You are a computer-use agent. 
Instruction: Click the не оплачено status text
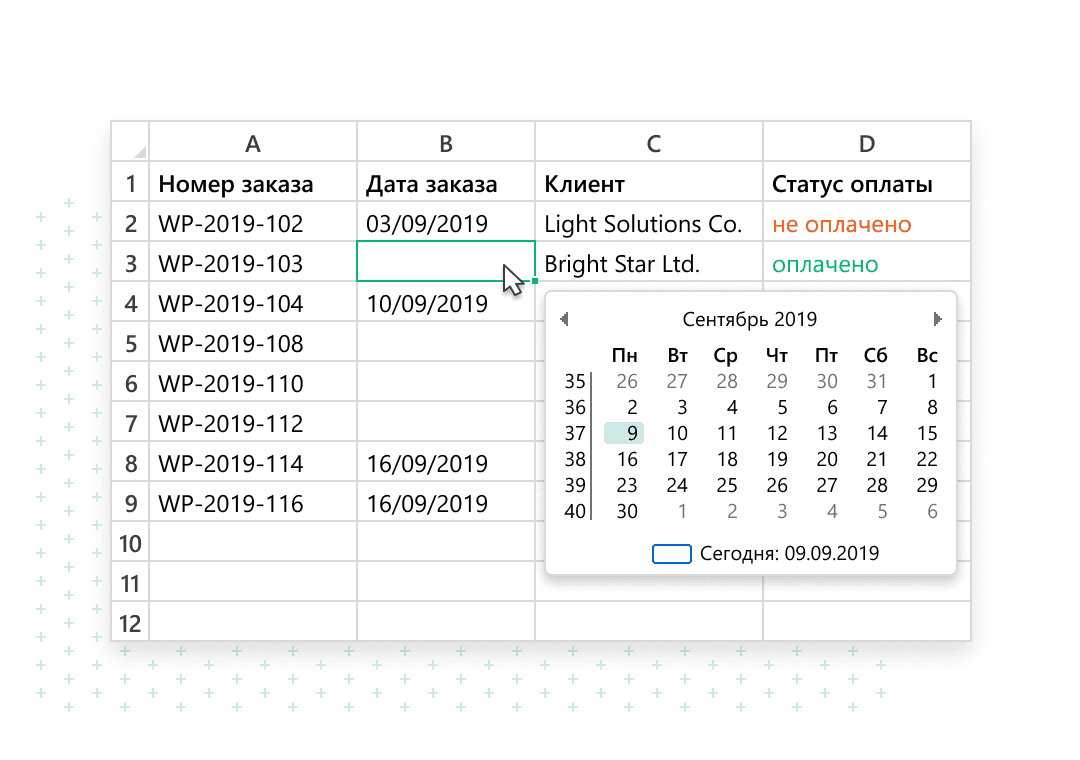pyautogui.click(x=842, y=224)
